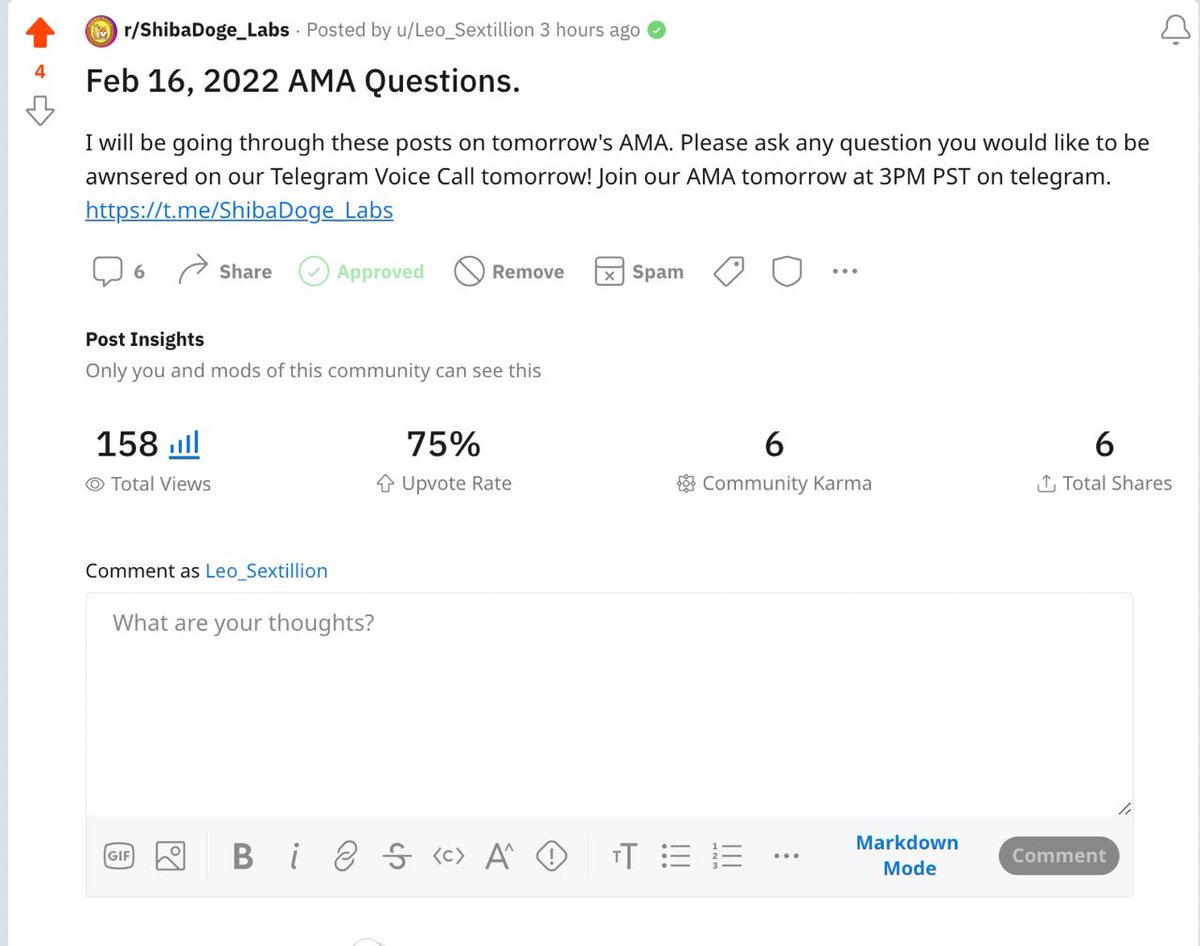Viewport: 1200px width, 946px height.
Task: Toggle bold formatting
Action: click(x=242, y=856)
